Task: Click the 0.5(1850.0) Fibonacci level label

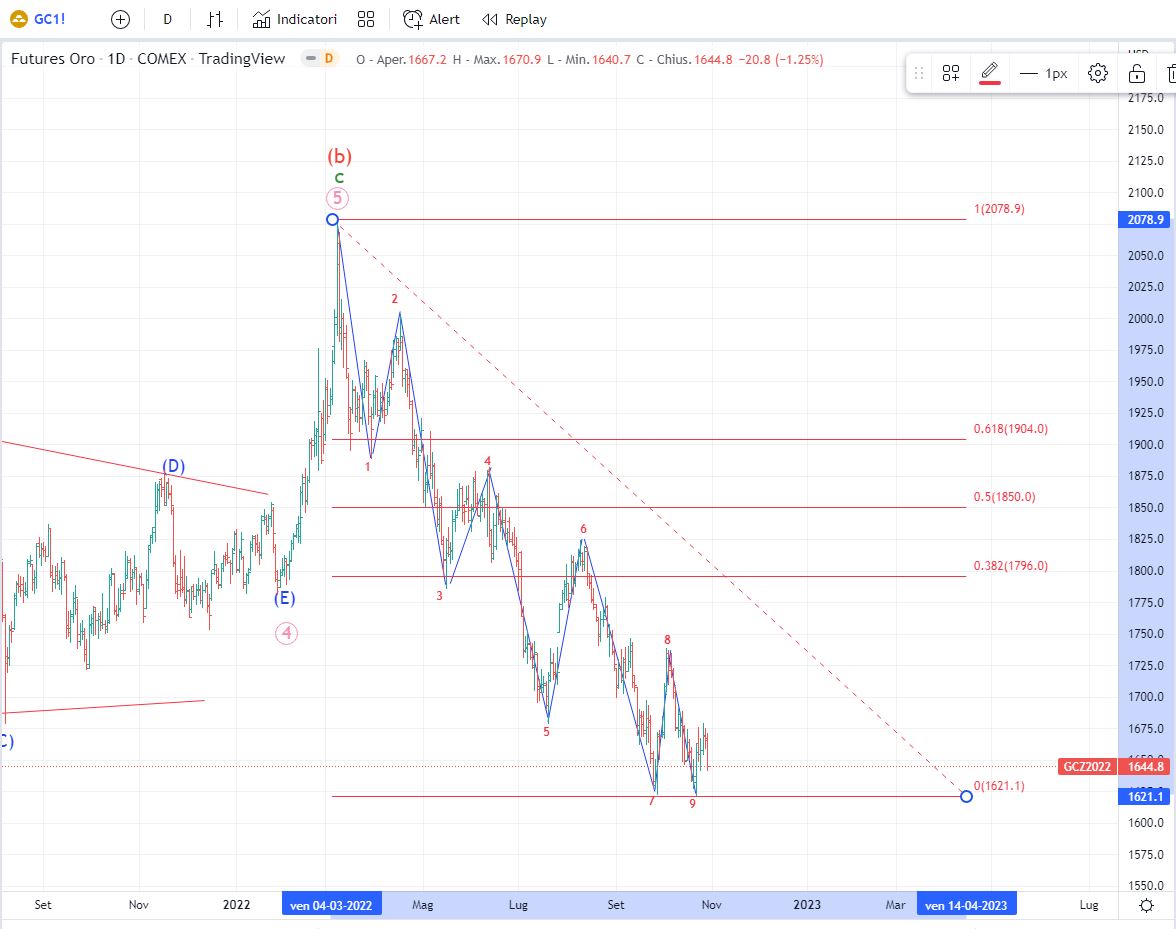Action: pyautogui.click(x=1004, y=496)
